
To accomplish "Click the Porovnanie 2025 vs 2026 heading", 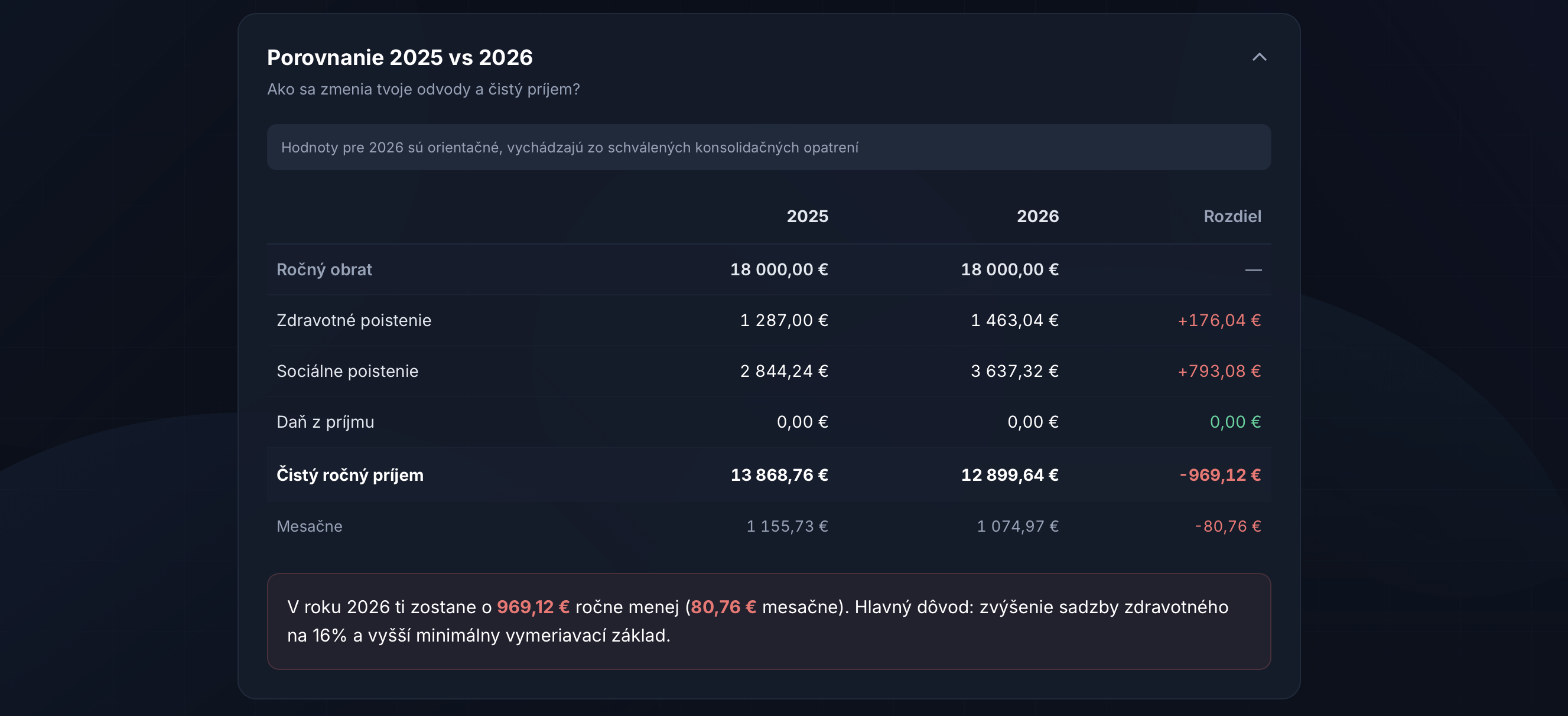I will click(399, 57).
